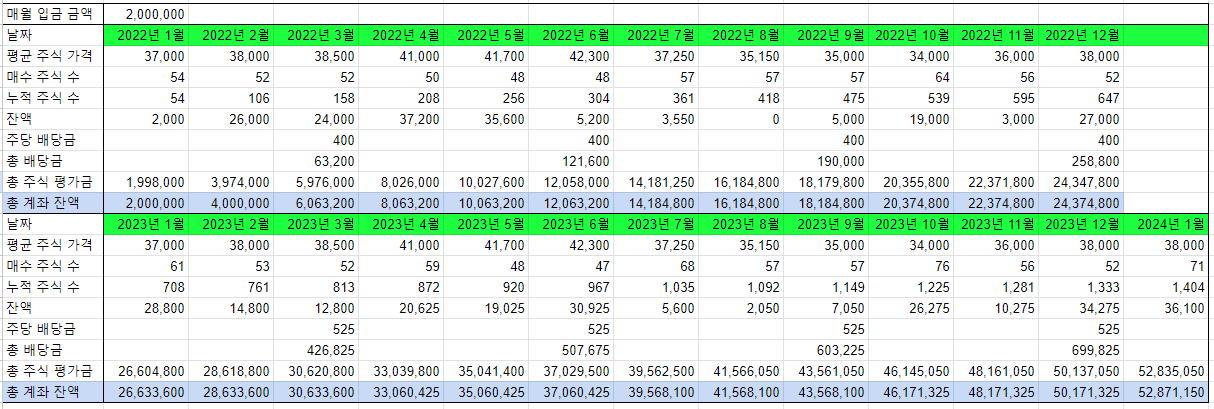Select total dividend value 121,600

point(571,161)
